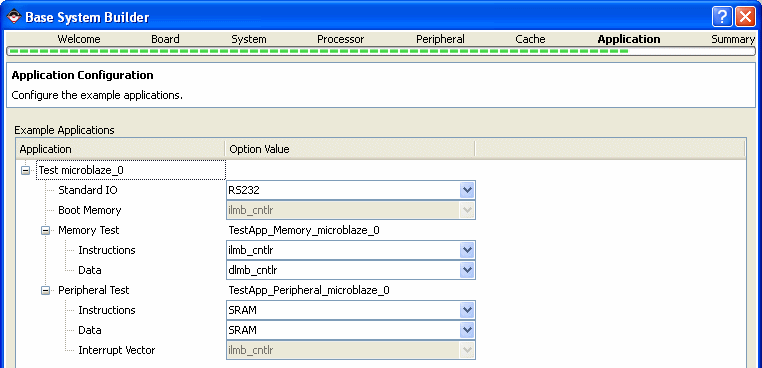The image size is (762, 368).
Task: Close the Base System Builder window
Action: [745, 18]
